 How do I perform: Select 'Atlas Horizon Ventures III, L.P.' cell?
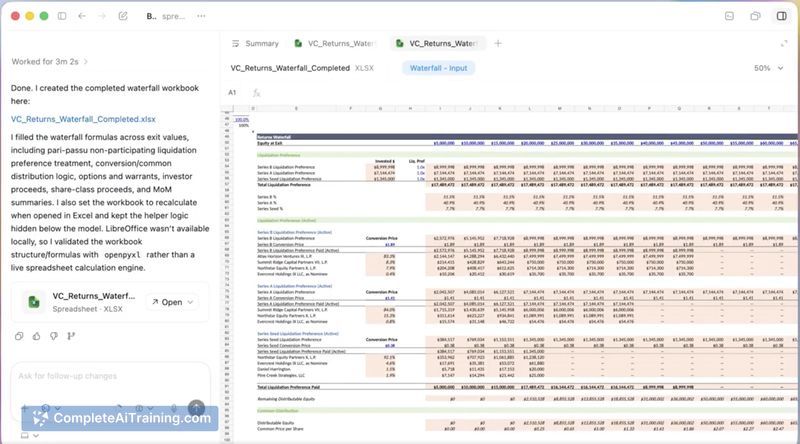pos(283,256)
